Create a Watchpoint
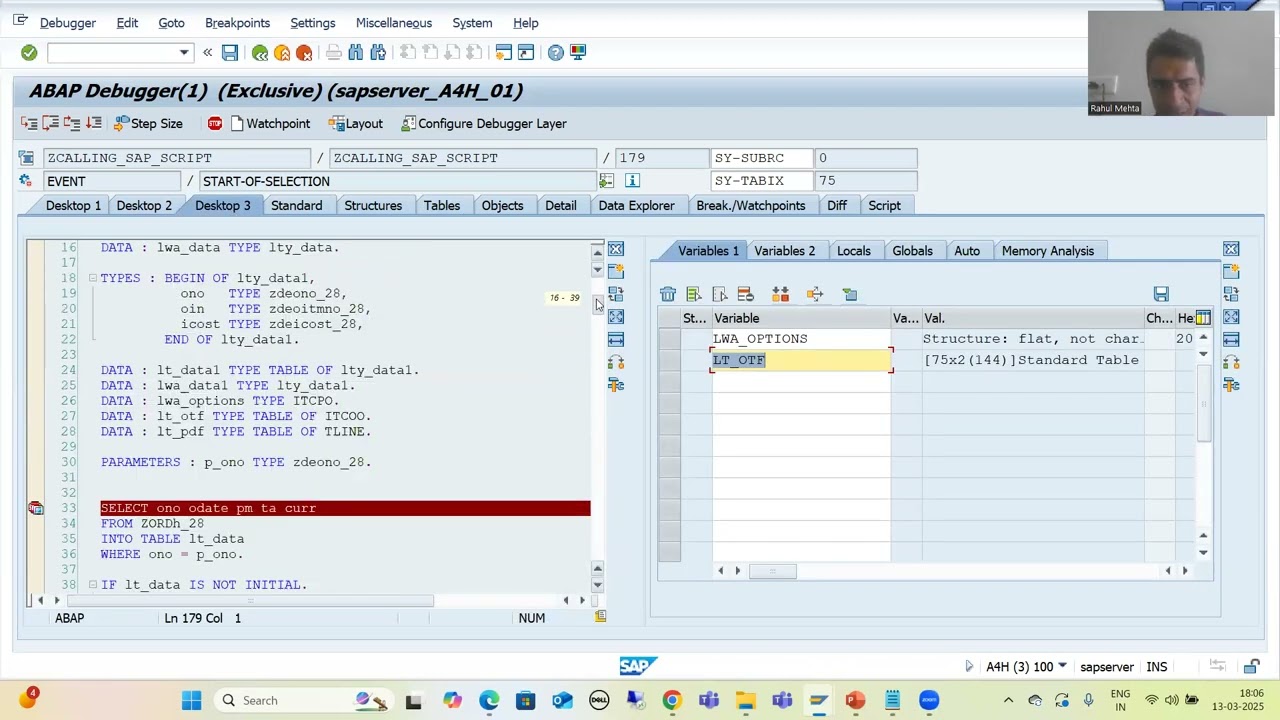The image size is (1280, 720). tap(270, 124)
